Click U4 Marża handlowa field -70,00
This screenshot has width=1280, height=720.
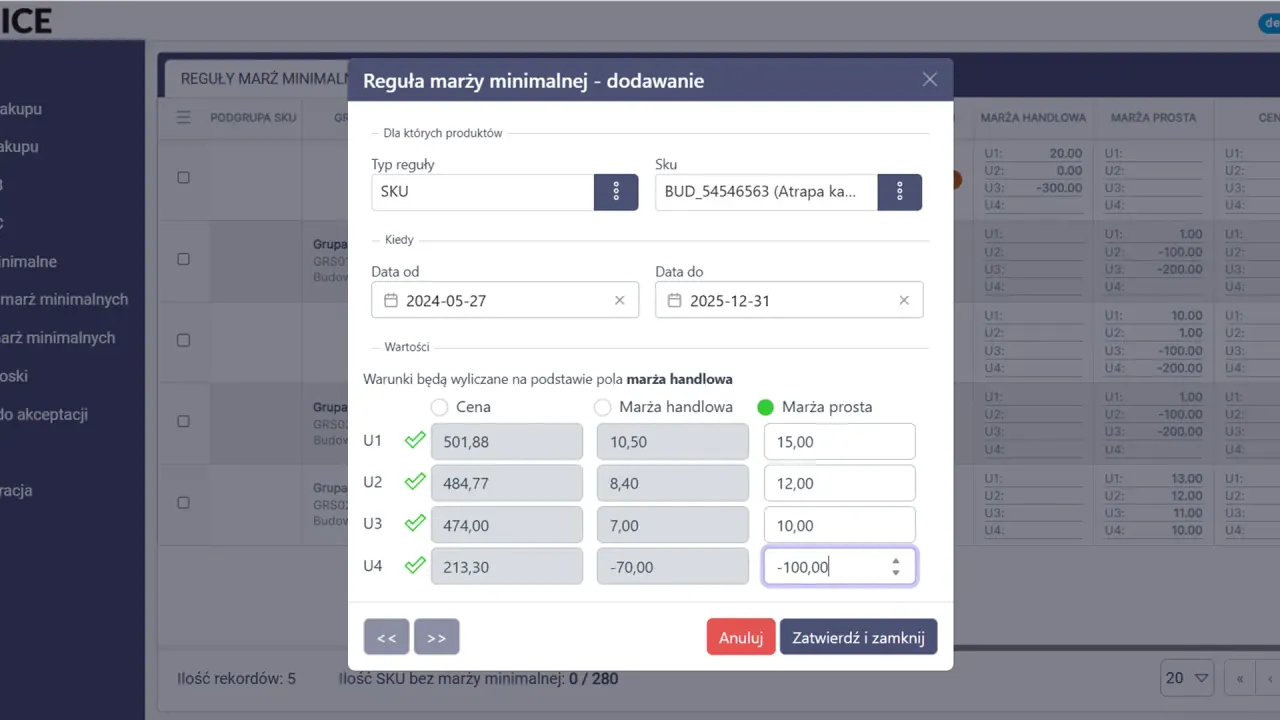pyautogui.click(x=672, y=567)
